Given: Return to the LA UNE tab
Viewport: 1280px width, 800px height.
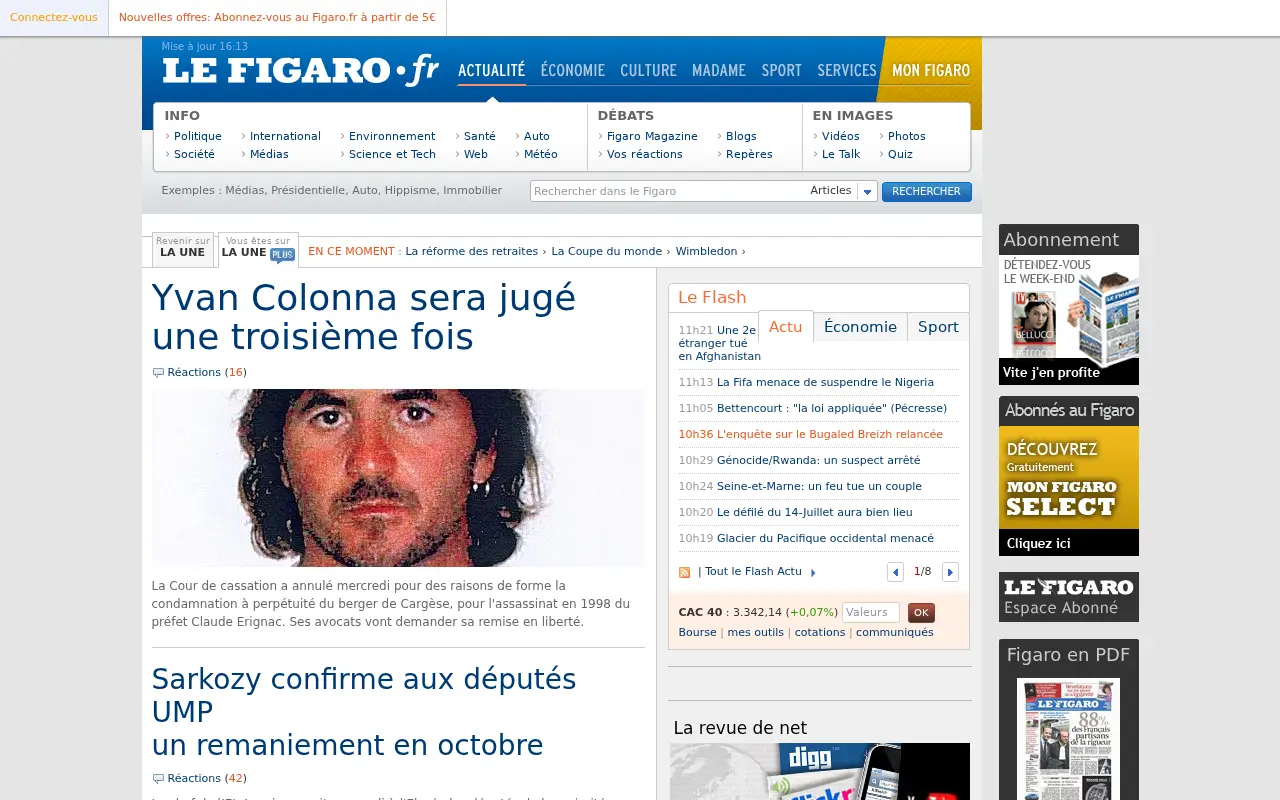Looking at the screenshot, I should pyautogui.click(x=182, y=250).
